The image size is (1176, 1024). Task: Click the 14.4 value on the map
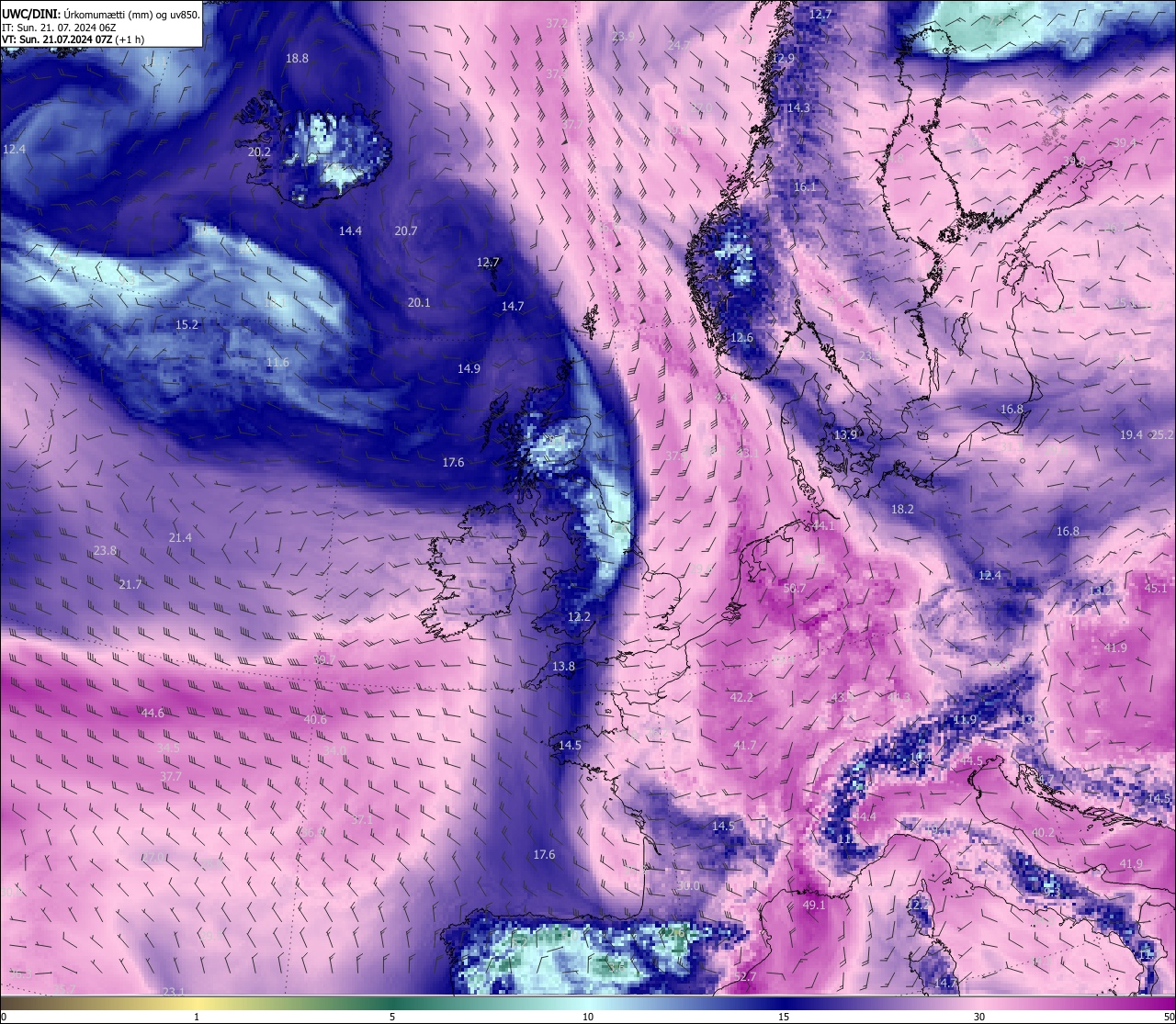350,231
